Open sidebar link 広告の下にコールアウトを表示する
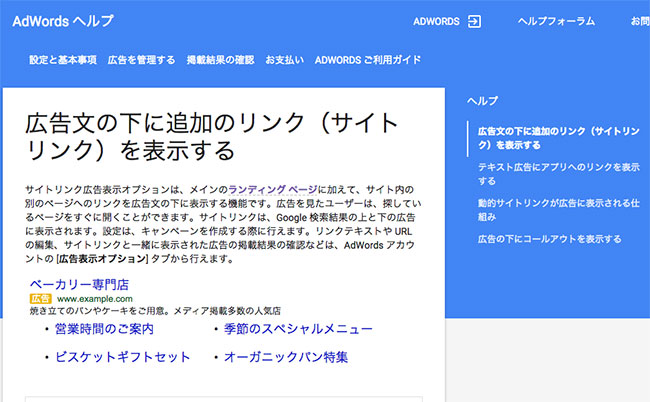This screenshot has width=650, height=402. click(549, 239)
